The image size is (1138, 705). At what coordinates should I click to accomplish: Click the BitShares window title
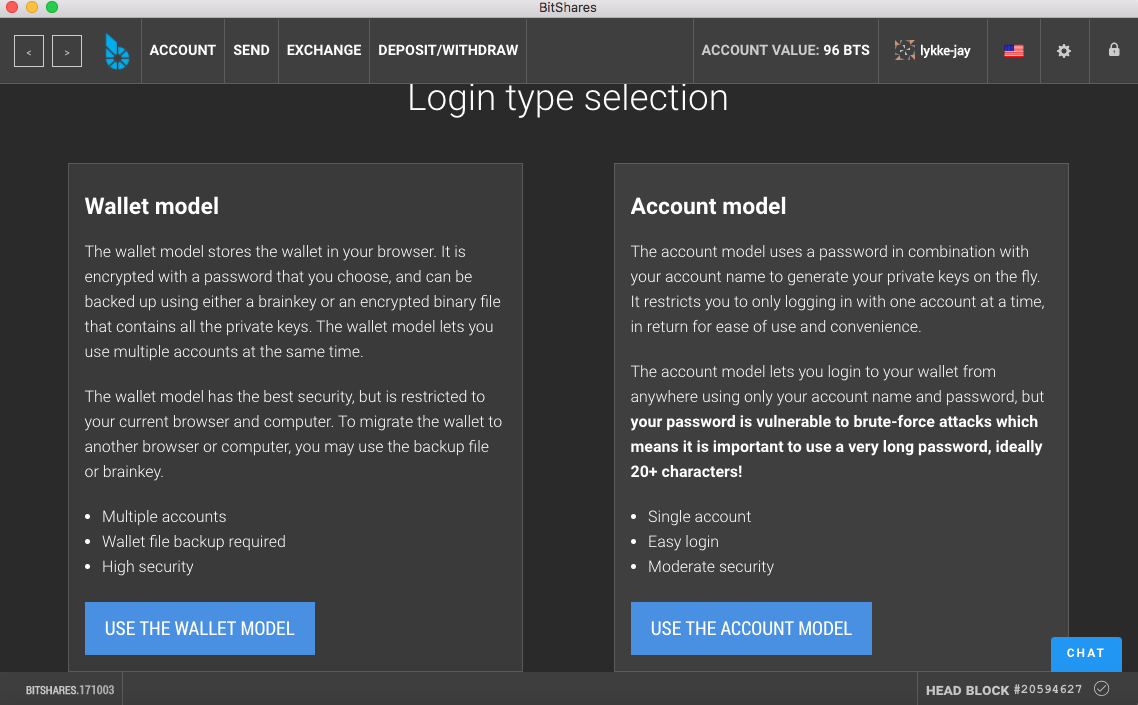tap(568, 7)
